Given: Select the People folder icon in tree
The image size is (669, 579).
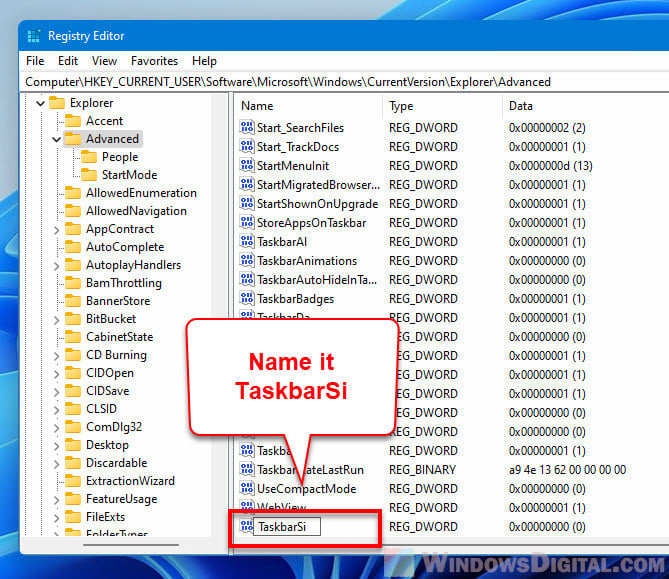Looking at the screenshot, I should pos(89,157).
